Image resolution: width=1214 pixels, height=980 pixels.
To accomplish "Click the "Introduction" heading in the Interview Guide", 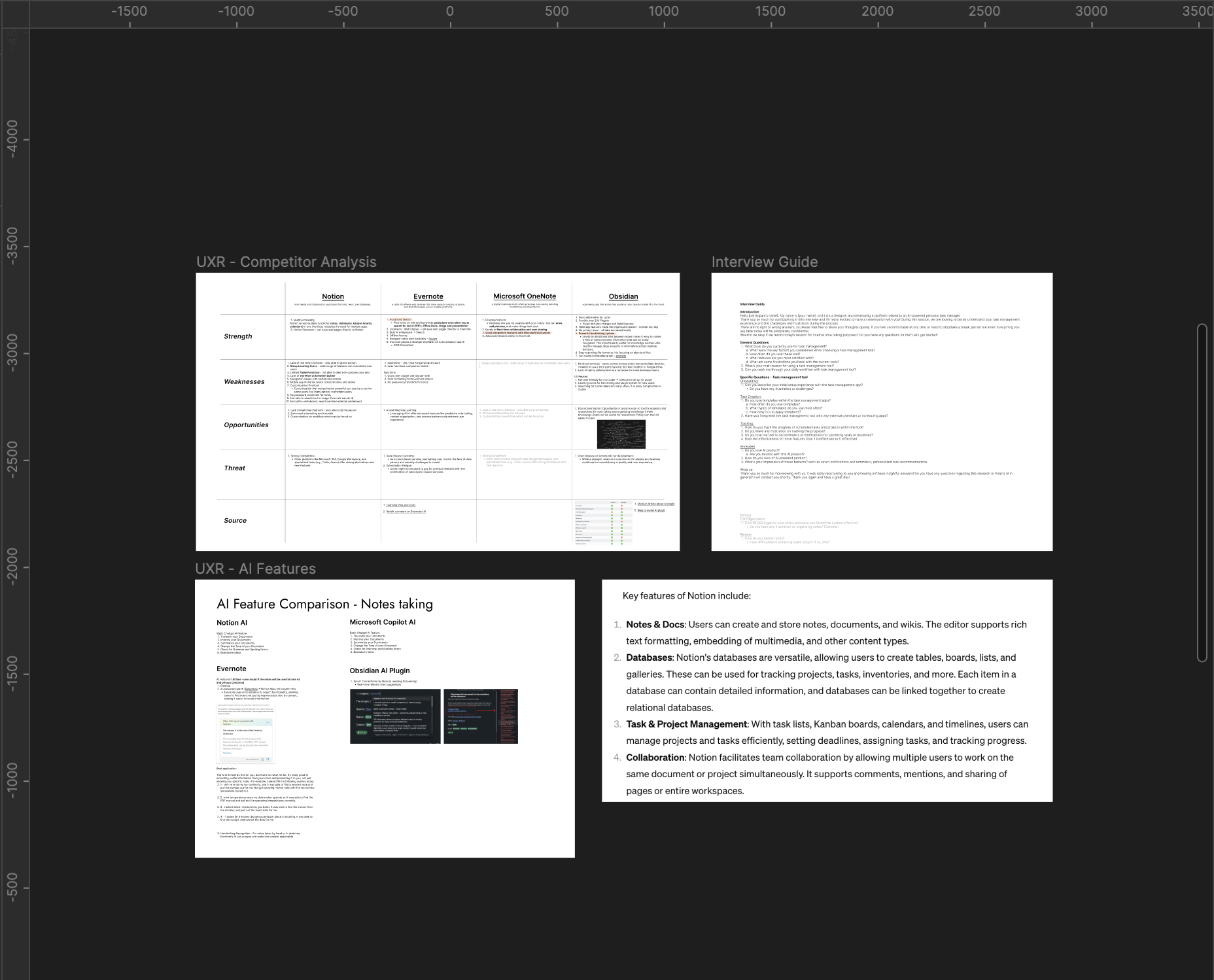I will coord(750,311).
